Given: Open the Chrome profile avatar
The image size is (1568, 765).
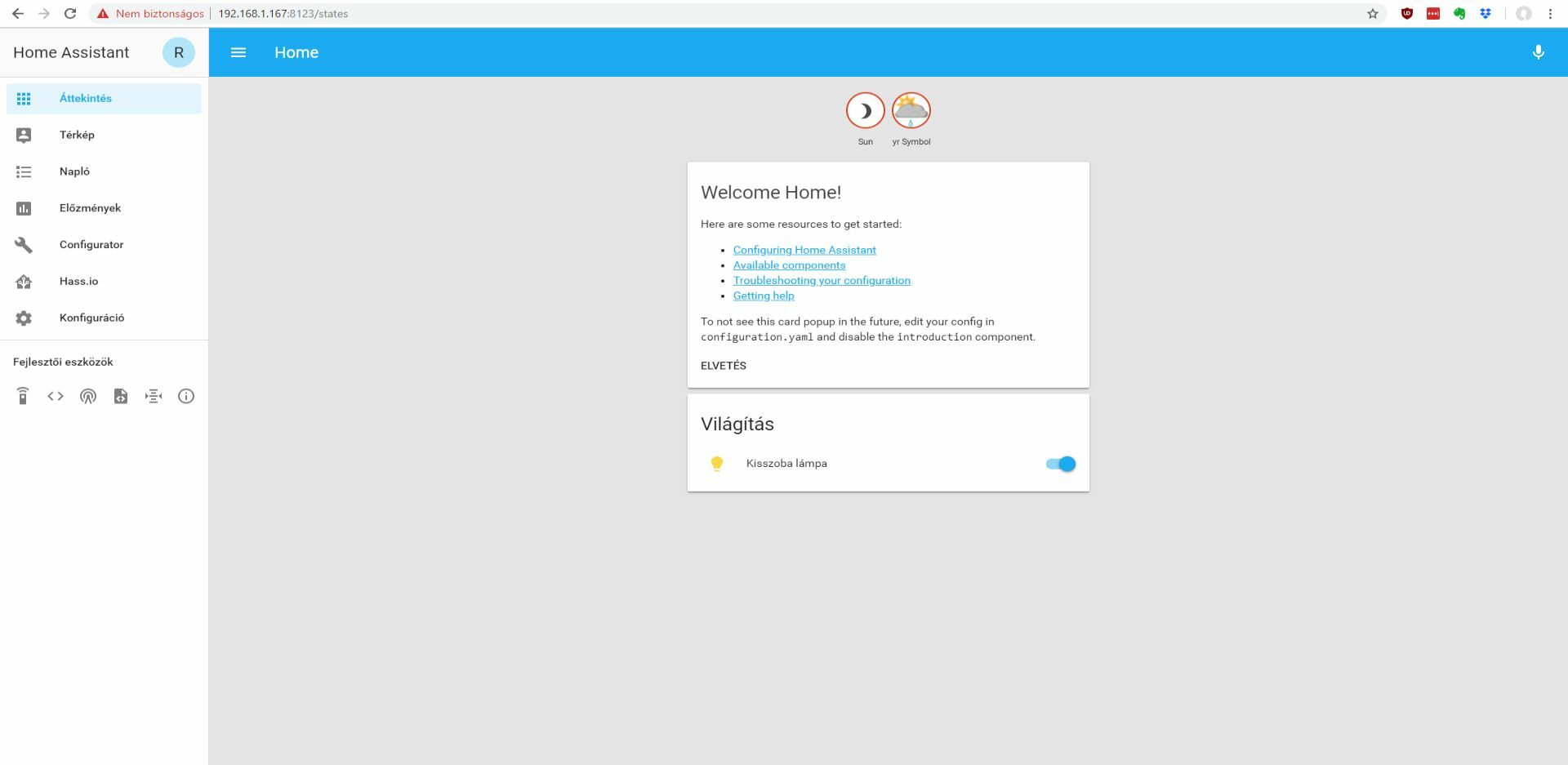Looking at the screenshot, I should point(1524,14).
